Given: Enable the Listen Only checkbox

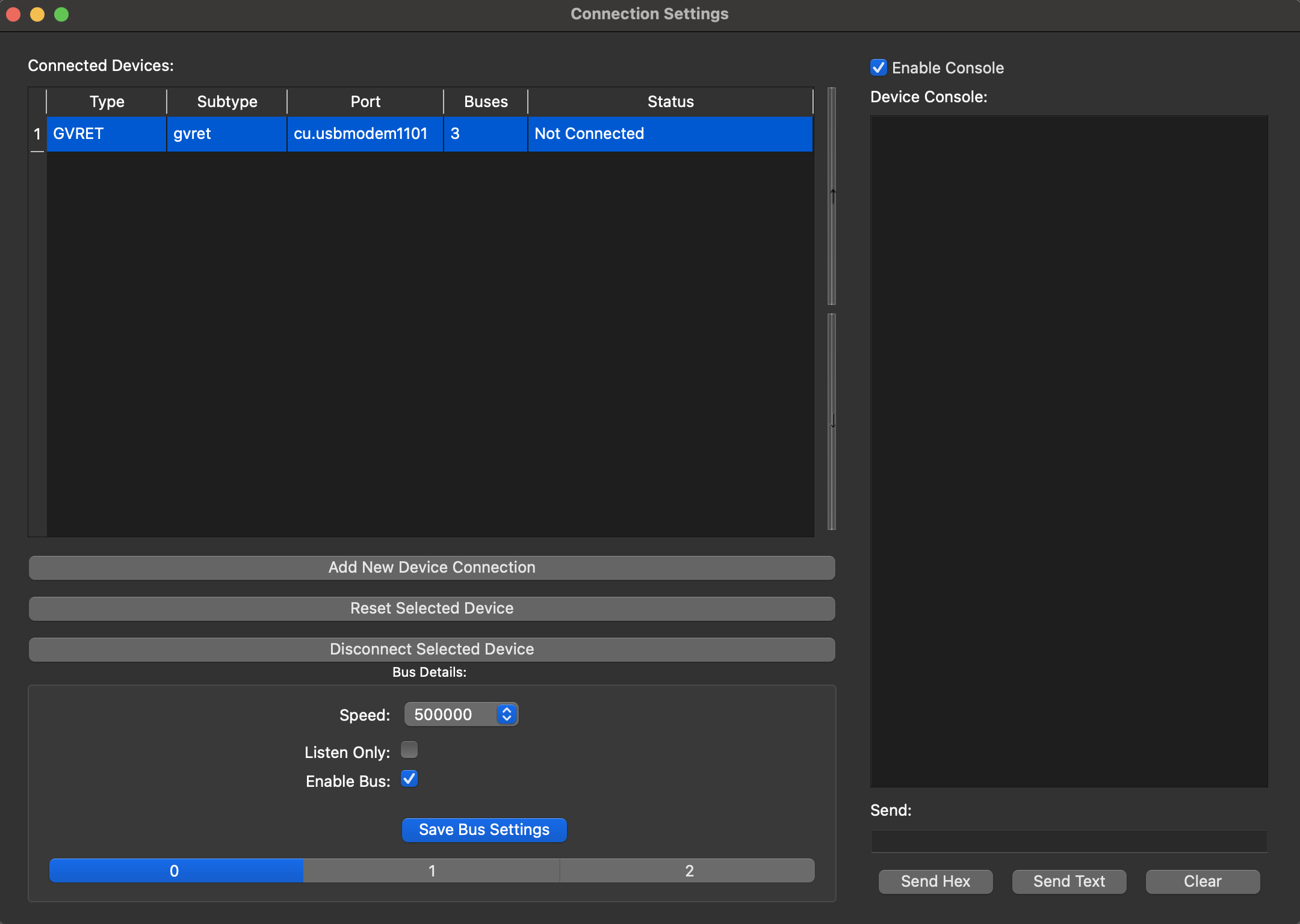Looking at the screenshot, I should tap(409, 750).
